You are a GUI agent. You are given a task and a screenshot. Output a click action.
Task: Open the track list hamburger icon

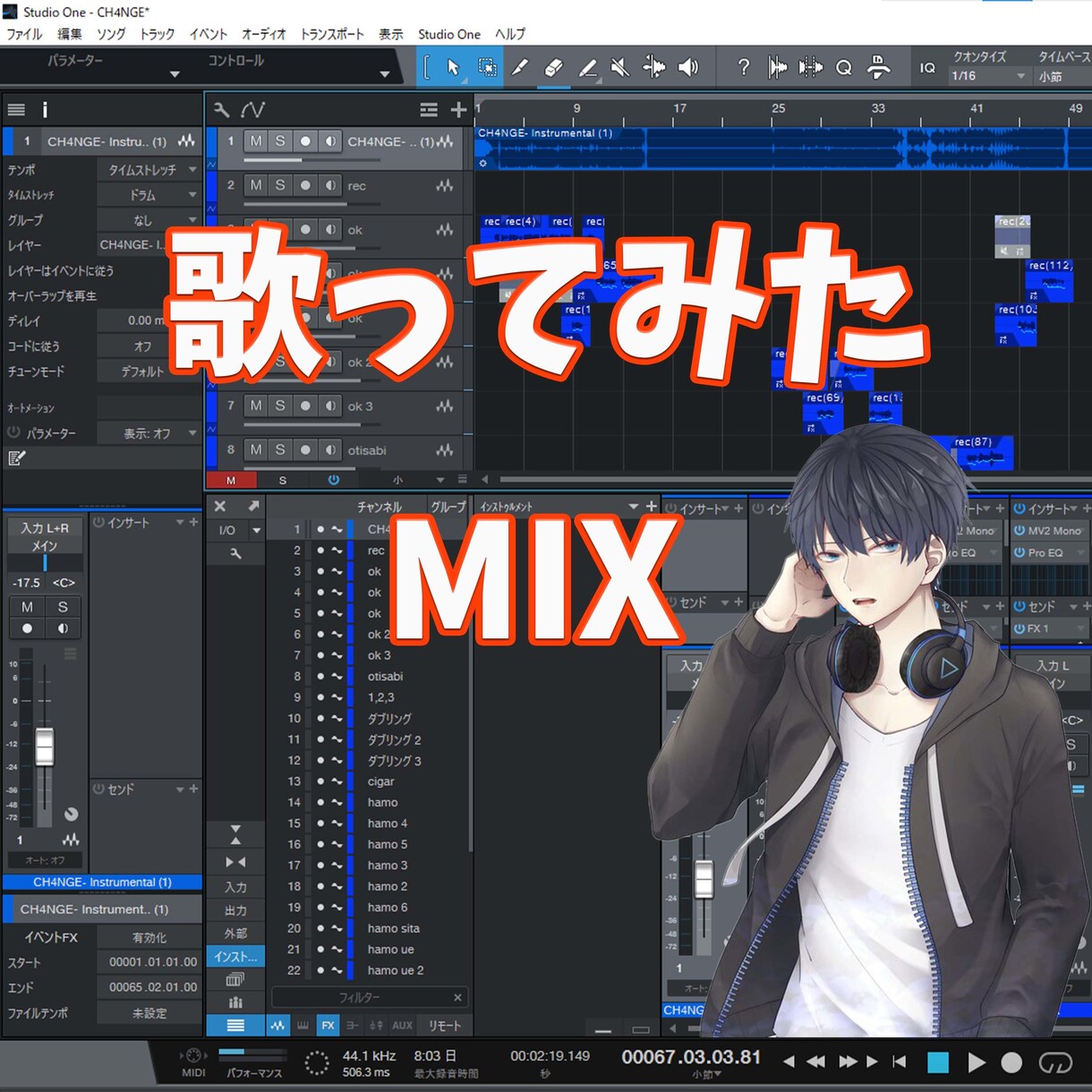[x=429, y=110]
